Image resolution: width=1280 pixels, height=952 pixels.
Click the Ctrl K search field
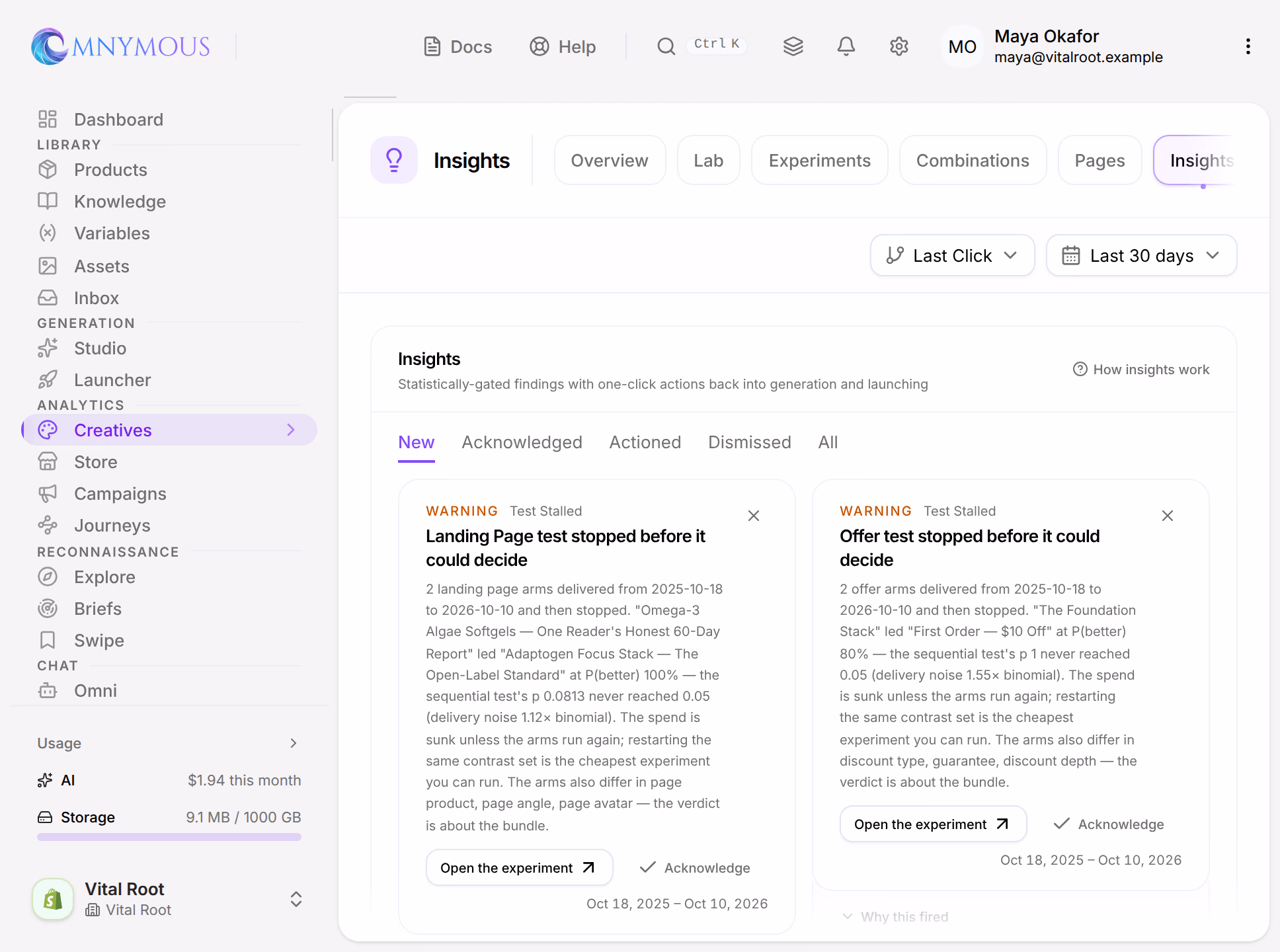click(717, 44)
